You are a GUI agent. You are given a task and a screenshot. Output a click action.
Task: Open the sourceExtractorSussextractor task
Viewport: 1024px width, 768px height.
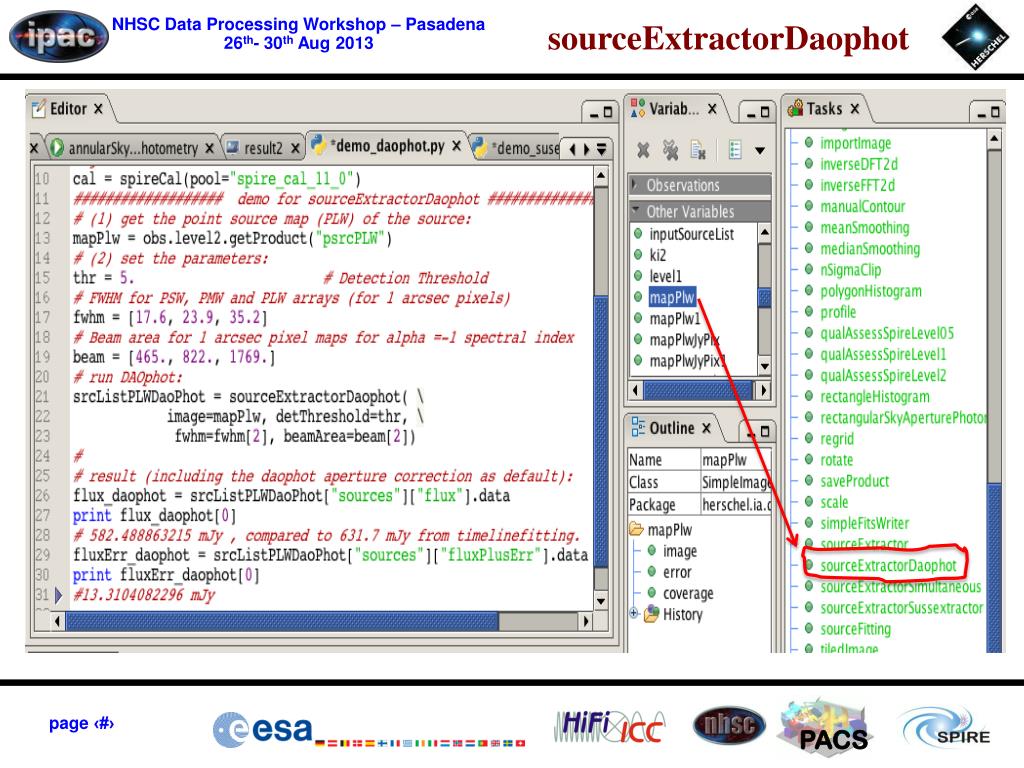tap(901, 608)
